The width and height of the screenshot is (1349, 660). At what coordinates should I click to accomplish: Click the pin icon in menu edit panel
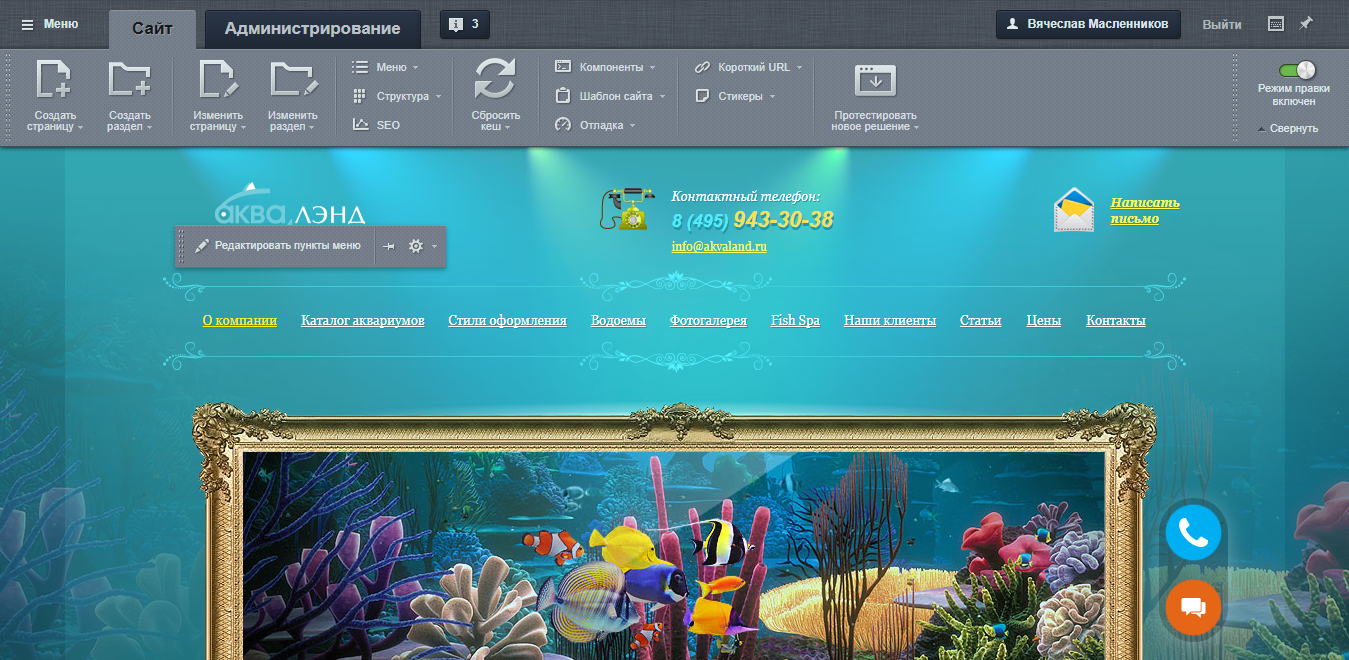pos(389,246)
